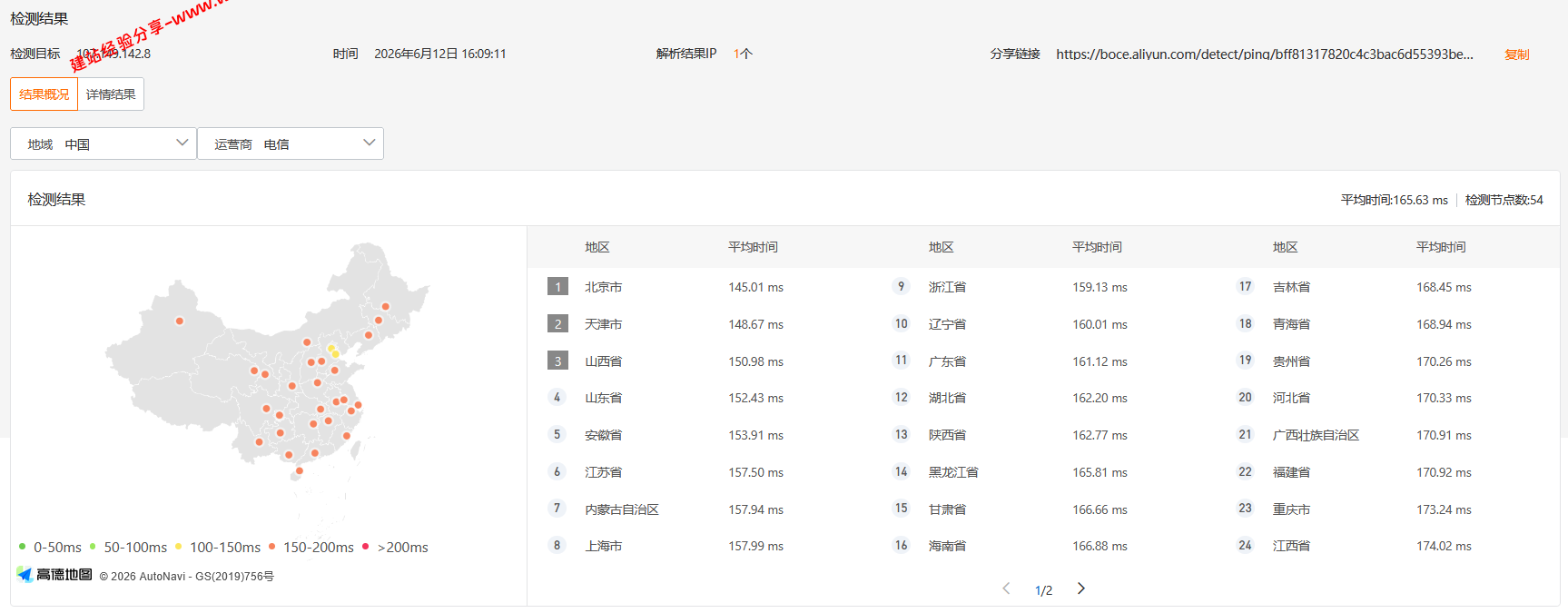Switch to the 结果概况 tab

coord(44,94)
